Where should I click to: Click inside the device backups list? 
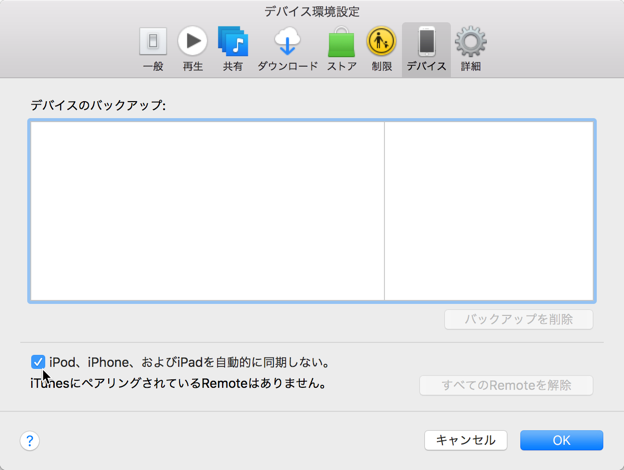point(312,211)
